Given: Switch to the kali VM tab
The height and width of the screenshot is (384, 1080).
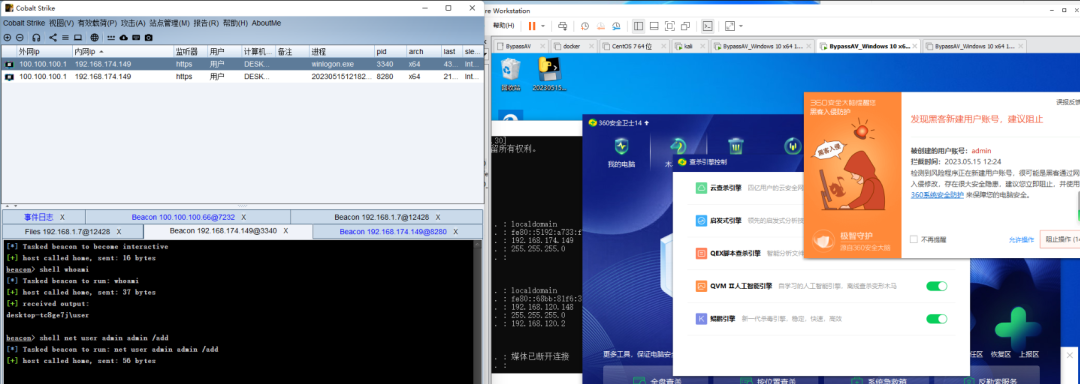Looking at the screenshot, I should (x=689, y=47).
